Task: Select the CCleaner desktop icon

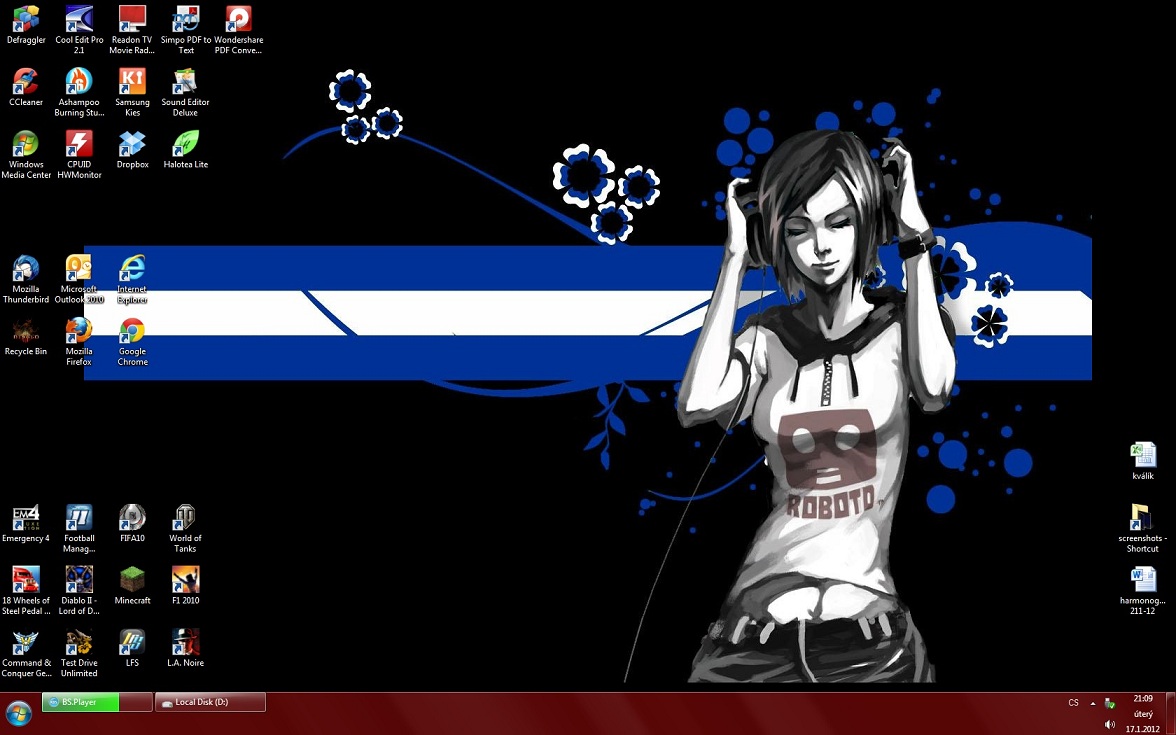Action: click(26, 82)
